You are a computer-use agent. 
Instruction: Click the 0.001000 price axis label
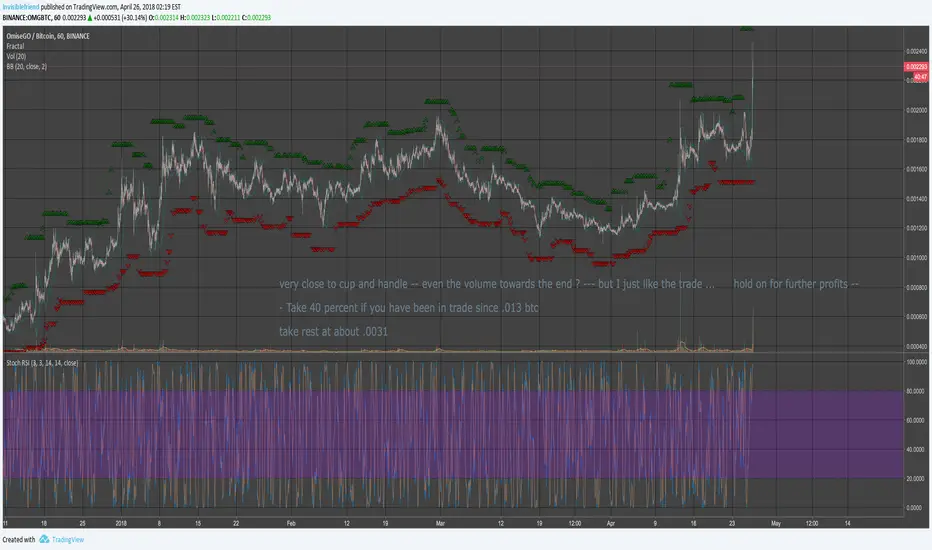tap(917, 258)
